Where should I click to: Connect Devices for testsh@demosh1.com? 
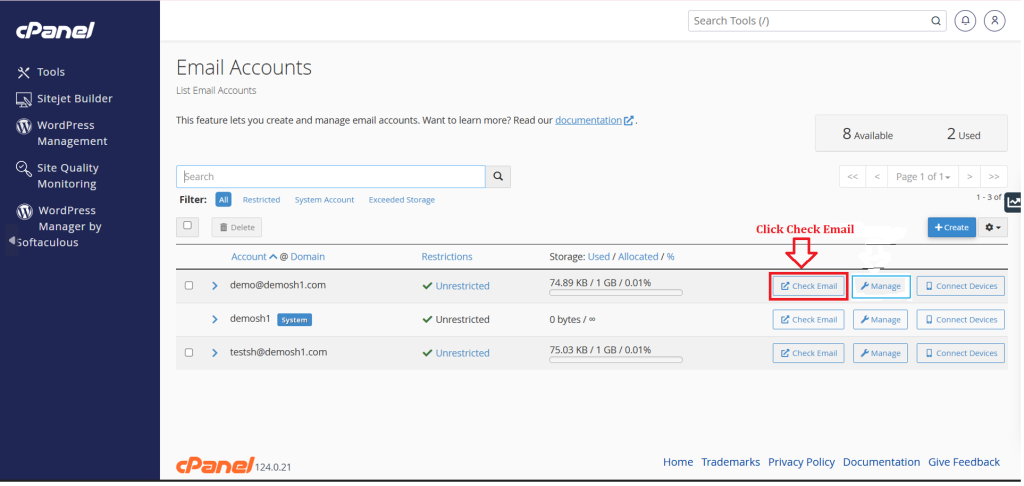click(x=961, y=353)
